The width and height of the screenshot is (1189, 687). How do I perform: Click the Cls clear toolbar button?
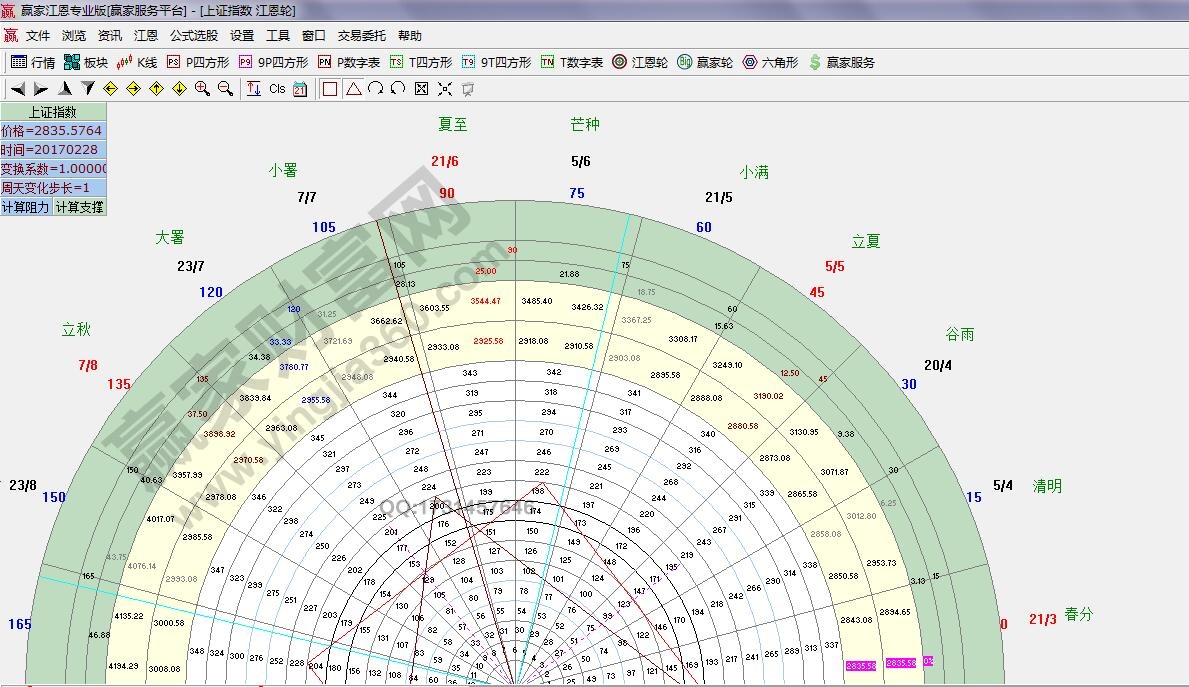click(277, 89)
